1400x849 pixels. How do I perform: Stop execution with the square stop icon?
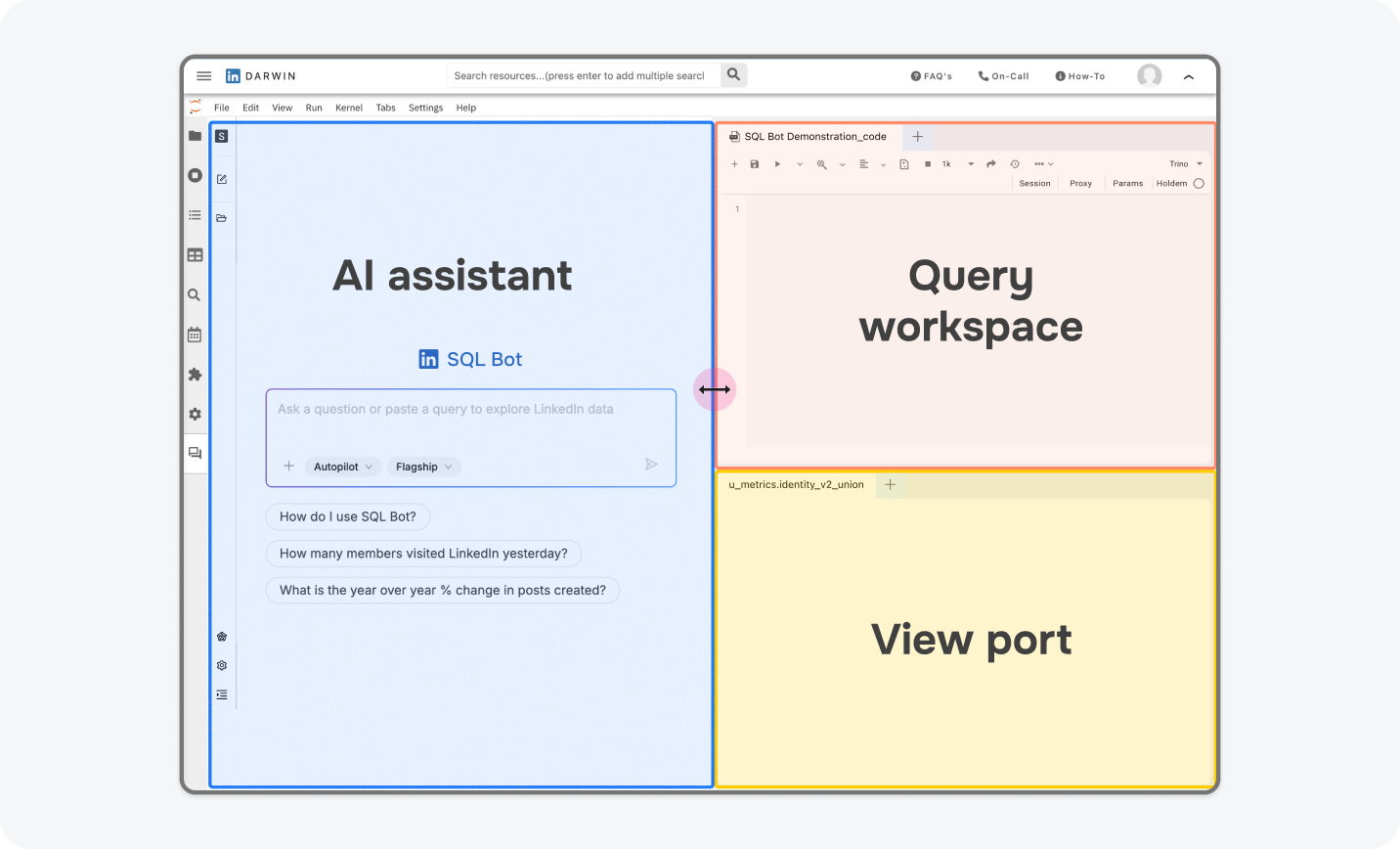click(928, 164)
